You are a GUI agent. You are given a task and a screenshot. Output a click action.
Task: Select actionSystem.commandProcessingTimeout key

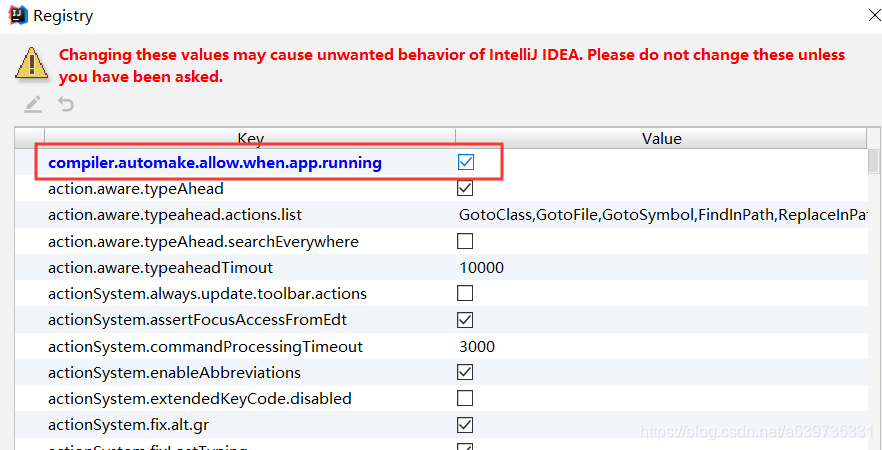pos(206,346)
